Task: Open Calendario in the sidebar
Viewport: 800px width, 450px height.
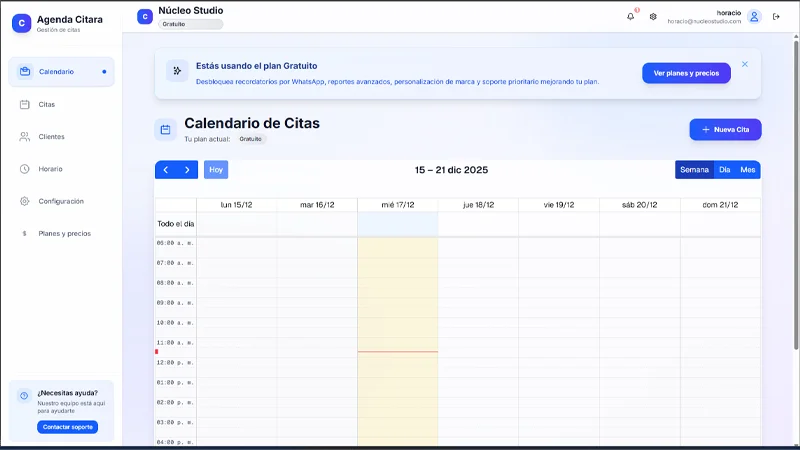Action: 61,71
